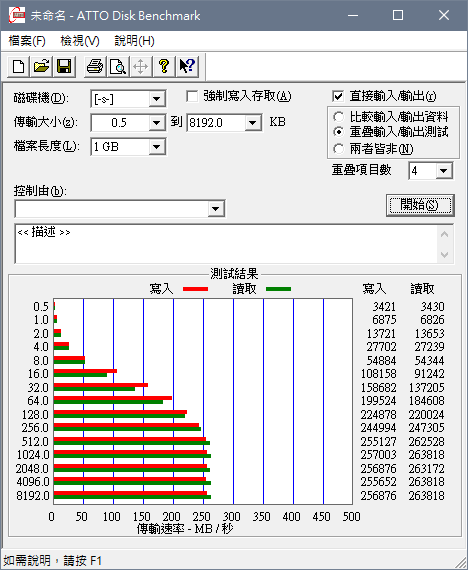
Task: Uncheck the 直接輸入/輸出 checkbox
Action: [x=338, y=96]
